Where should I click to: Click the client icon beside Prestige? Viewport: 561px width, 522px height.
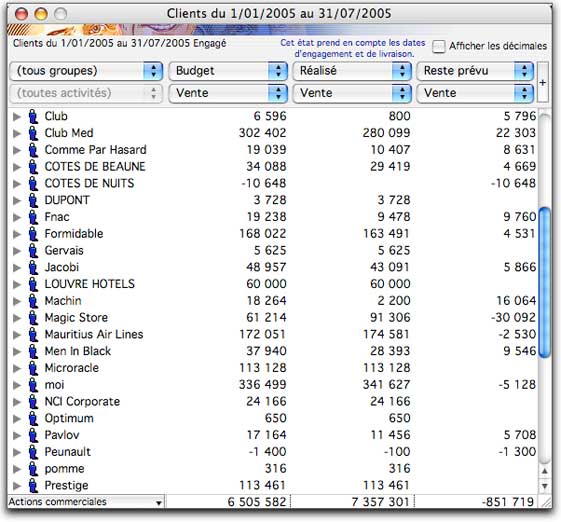33,486
